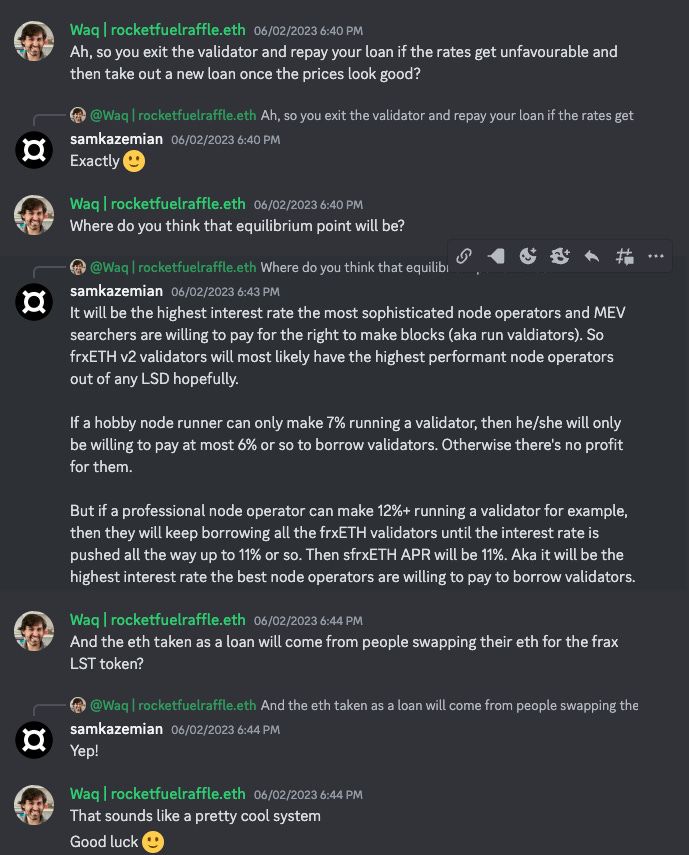Open the three-dot more options menu
This screenshot has width=689, height=855.
pyautogui.click(x=656, y=256)
